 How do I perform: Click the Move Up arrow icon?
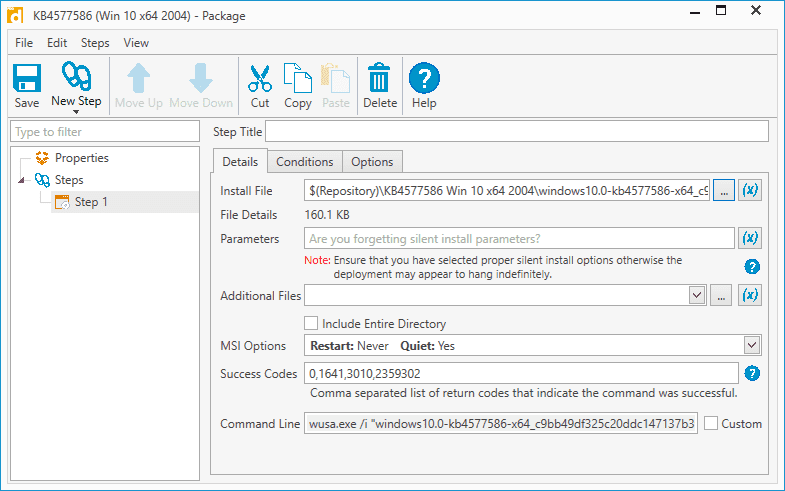(x=139, y=78)
